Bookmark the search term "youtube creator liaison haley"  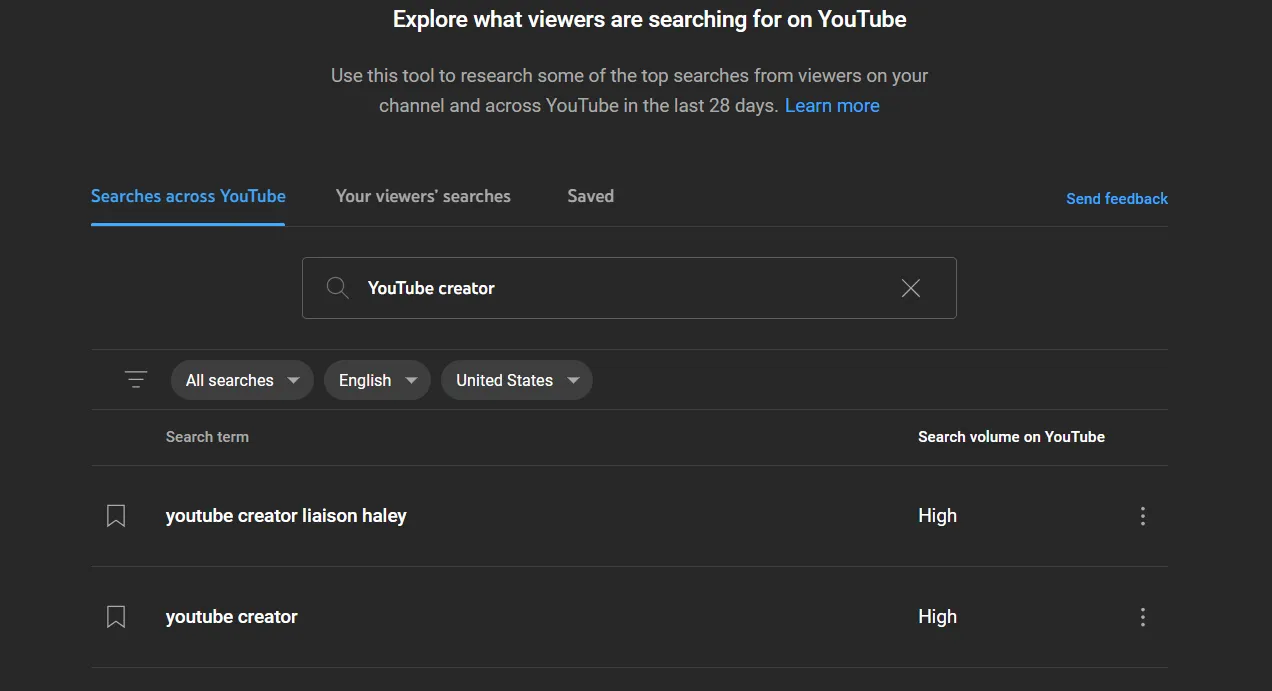click(x=115, y=515)
